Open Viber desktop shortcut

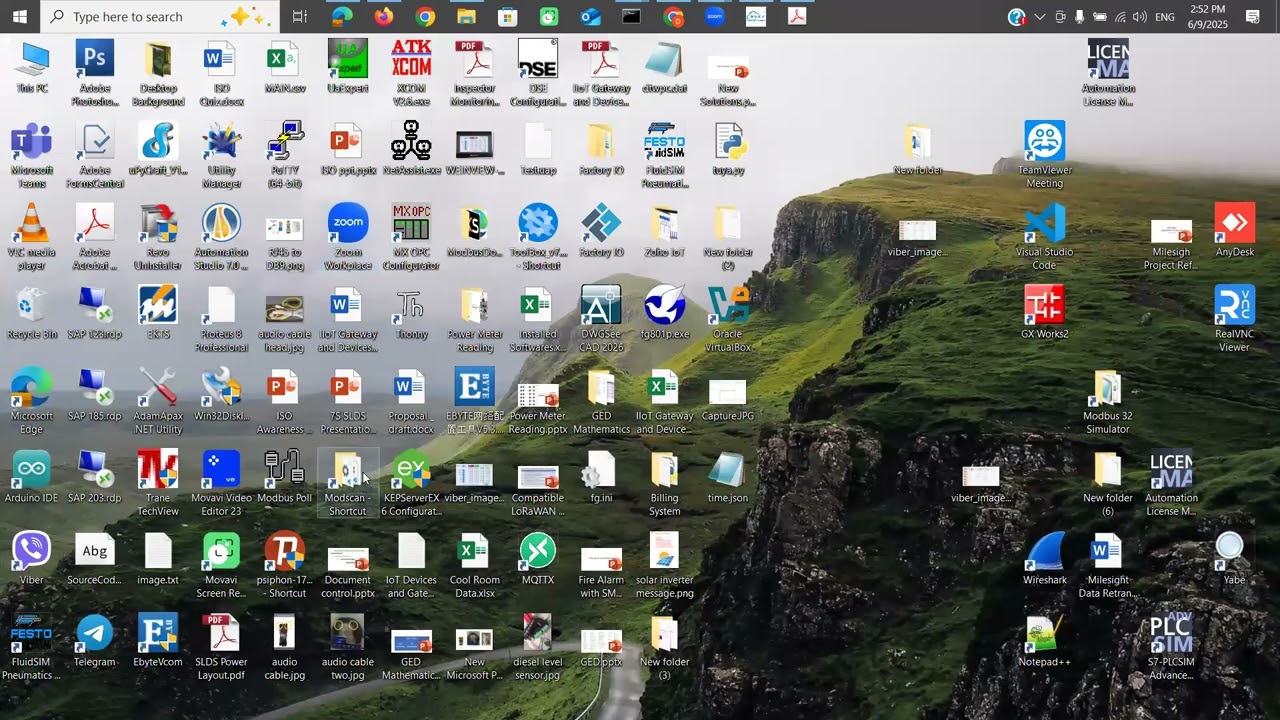32,559
